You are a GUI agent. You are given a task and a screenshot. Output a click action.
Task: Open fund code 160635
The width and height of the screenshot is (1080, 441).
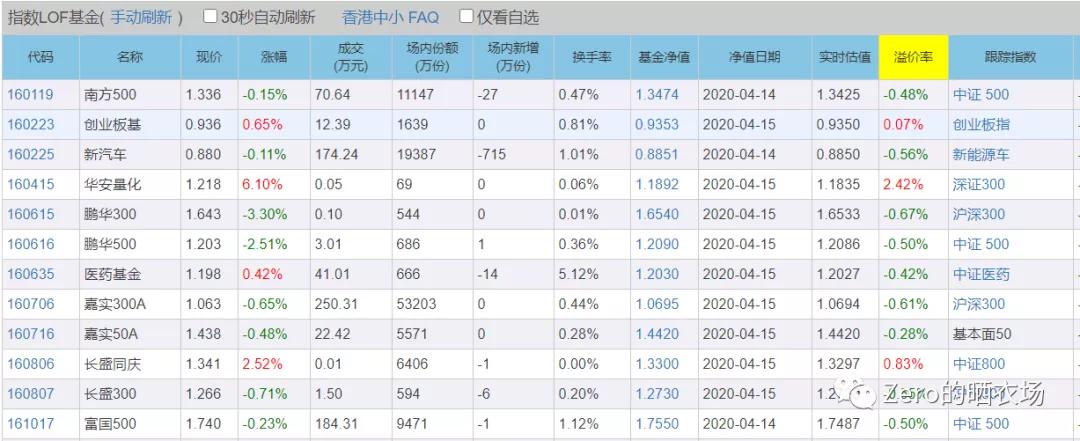pos(30,274)
